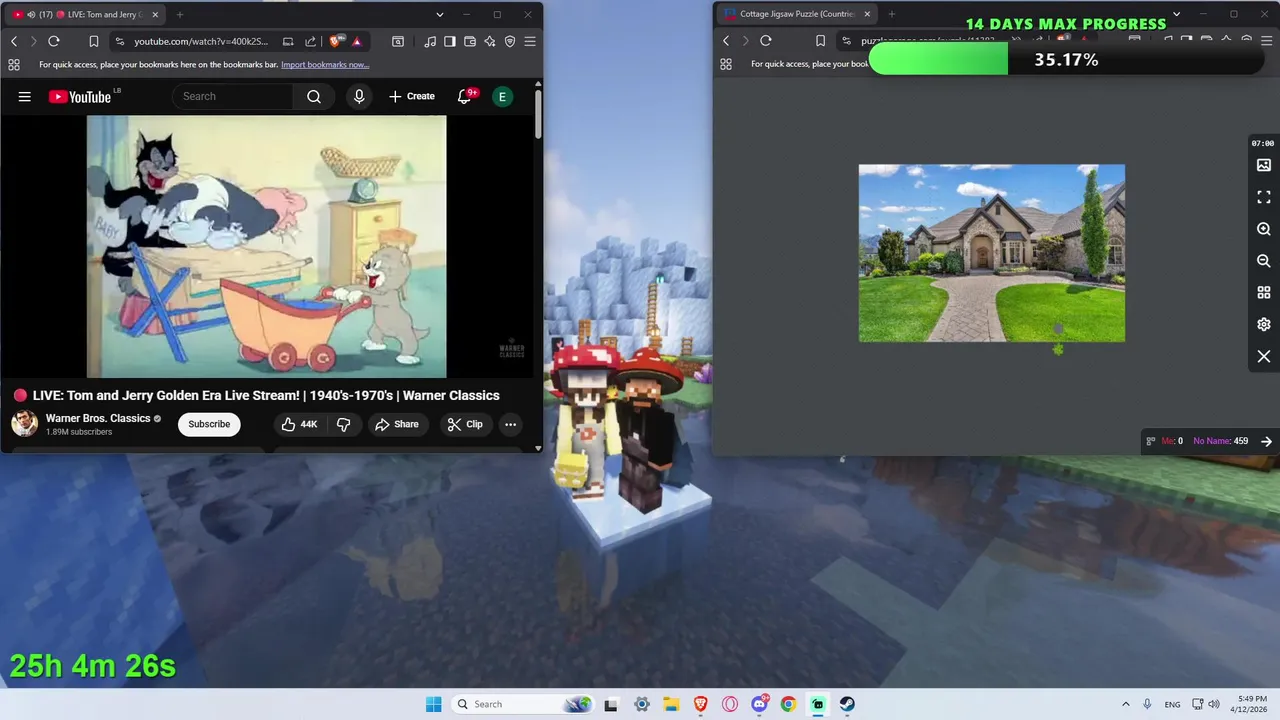
Task: Toggle the Brave sidebar panel
Action: click(450, 41)
